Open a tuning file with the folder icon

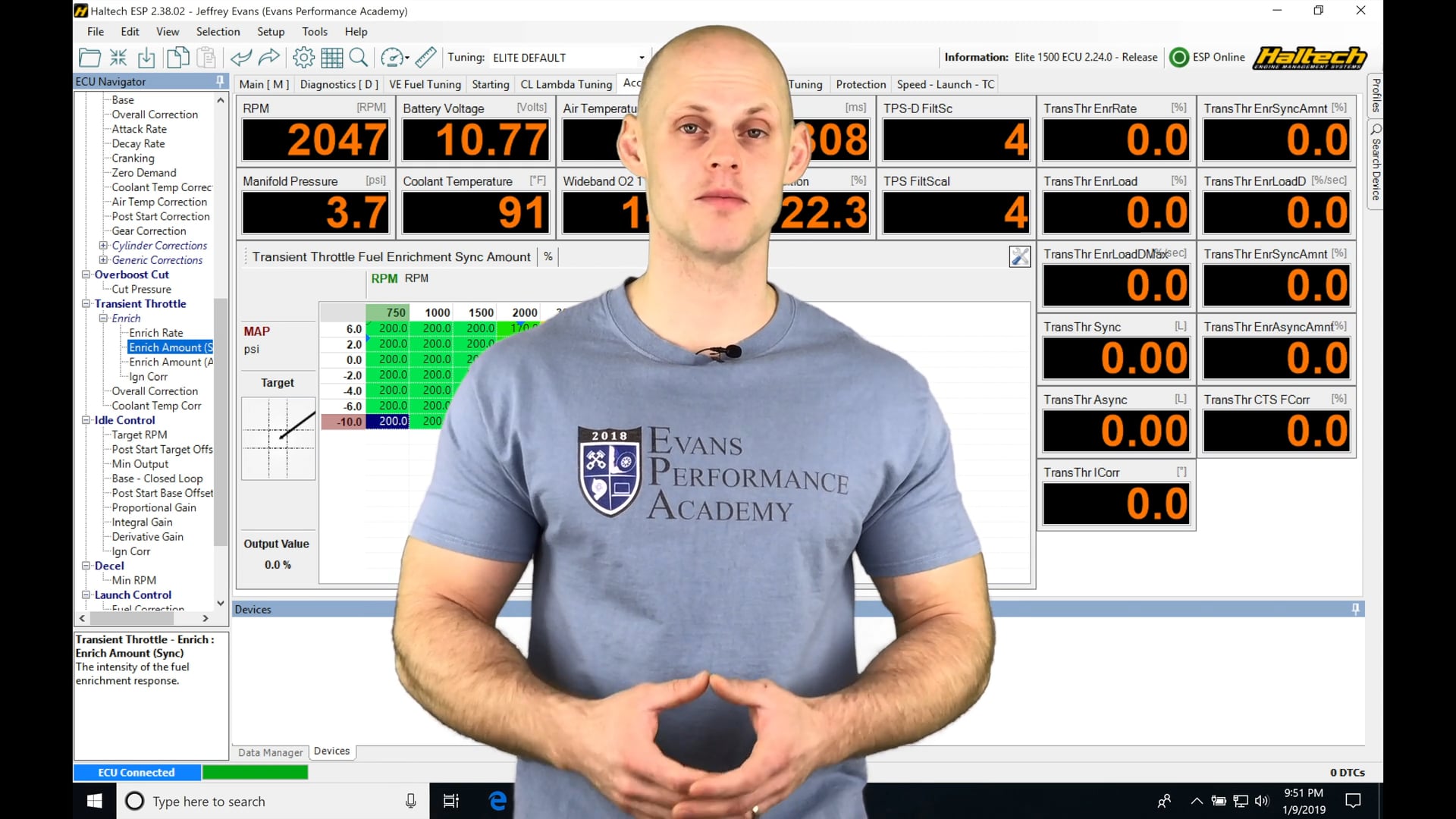coord(89,58)
